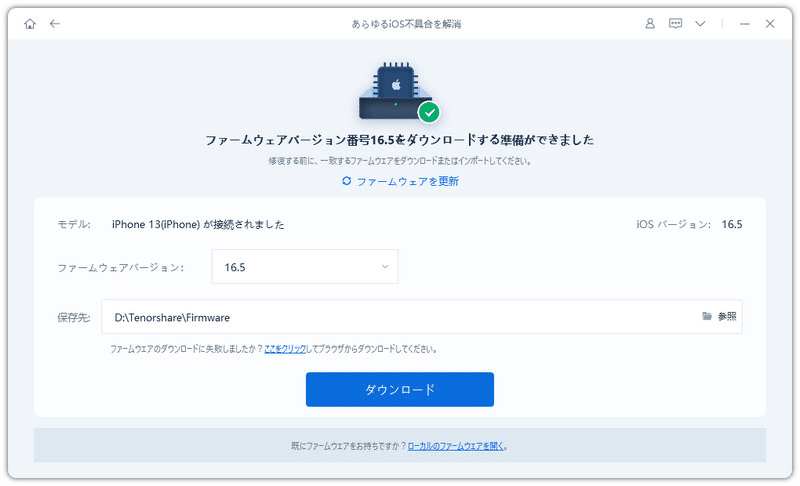This screenshot has width=800, height=486.
Task: Click the 保存先: label
Action: (x=73, y=317)
